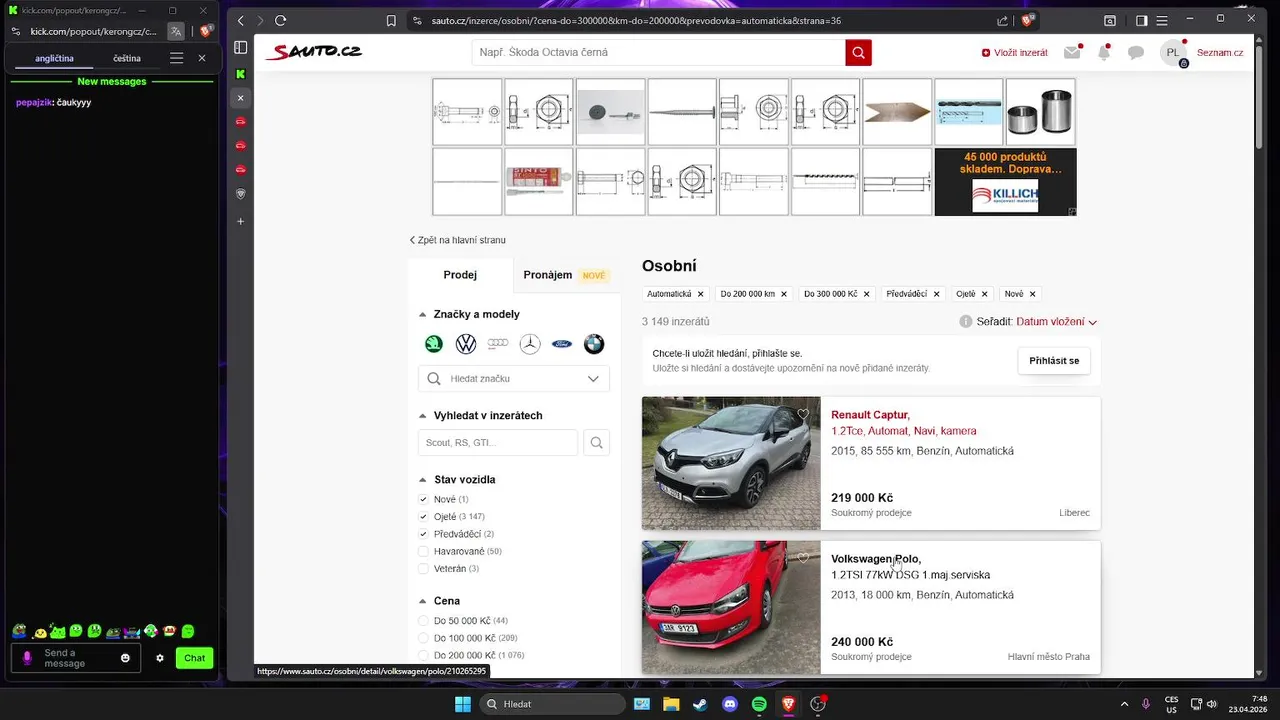Open the Spotify icon on the taskbar
1280x720 pixels.
coord(759,704)
